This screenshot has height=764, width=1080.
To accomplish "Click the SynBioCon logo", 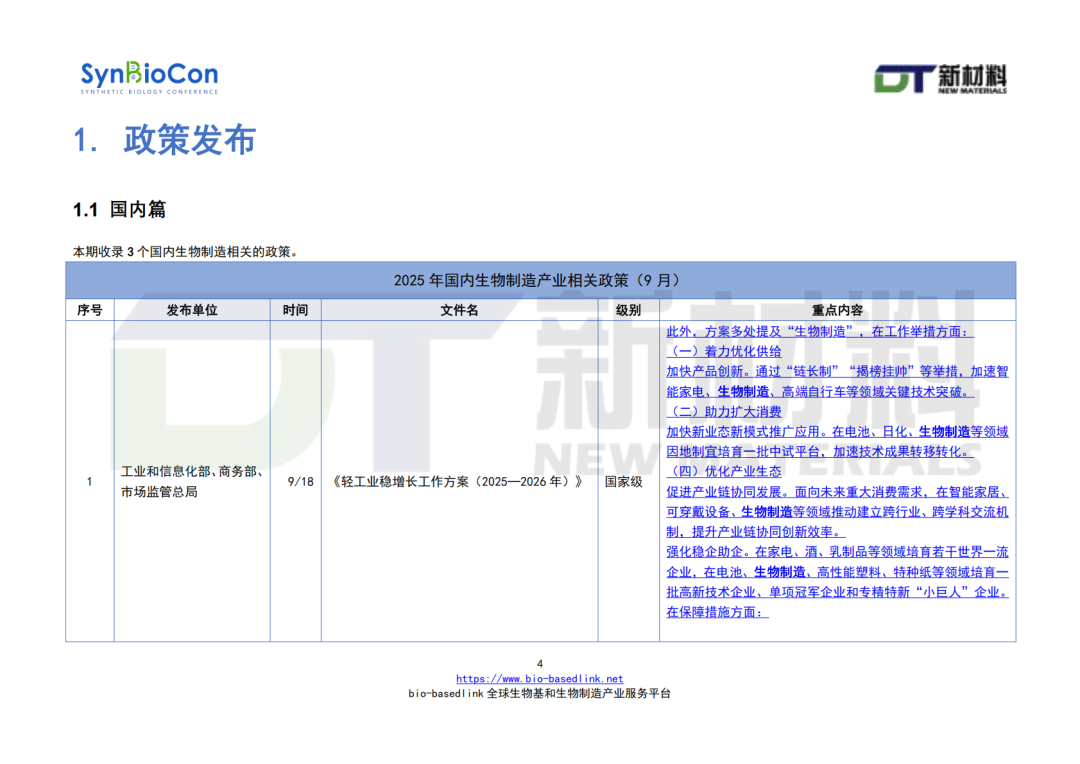I will [149, 77].
